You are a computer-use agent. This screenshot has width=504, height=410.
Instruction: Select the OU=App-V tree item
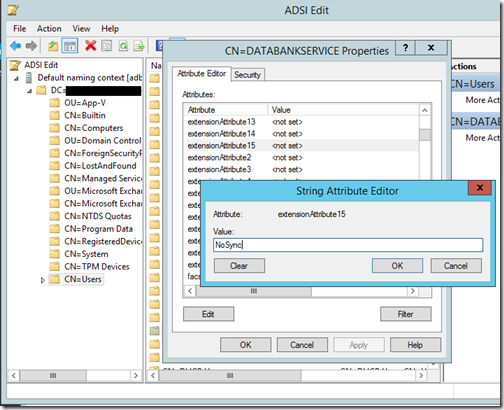pyautogui.click(x=85, y=103)
